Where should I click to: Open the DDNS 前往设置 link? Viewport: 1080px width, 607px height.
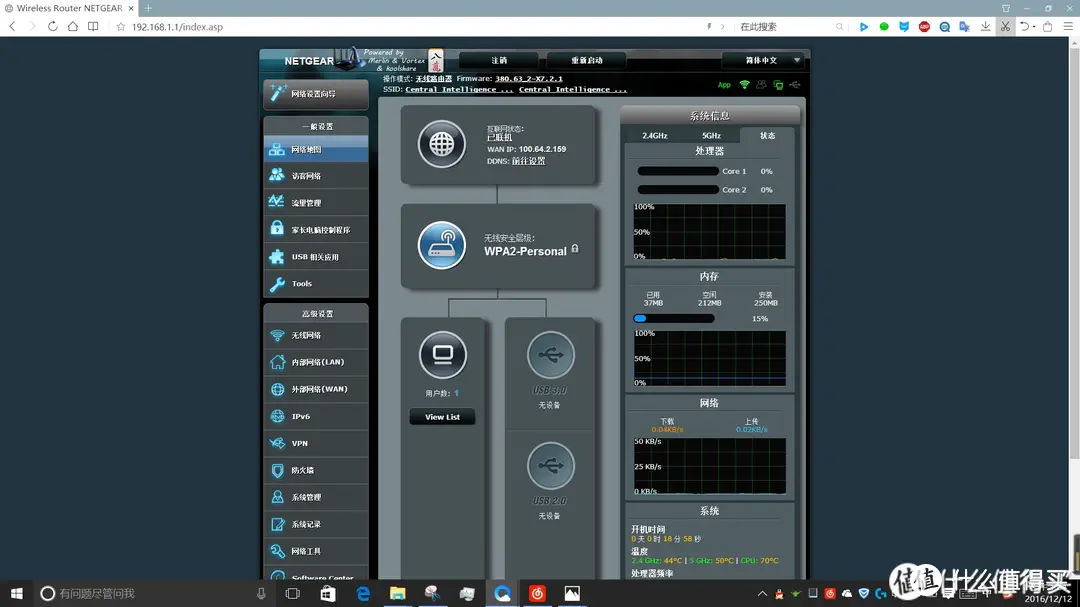(528, 161)
